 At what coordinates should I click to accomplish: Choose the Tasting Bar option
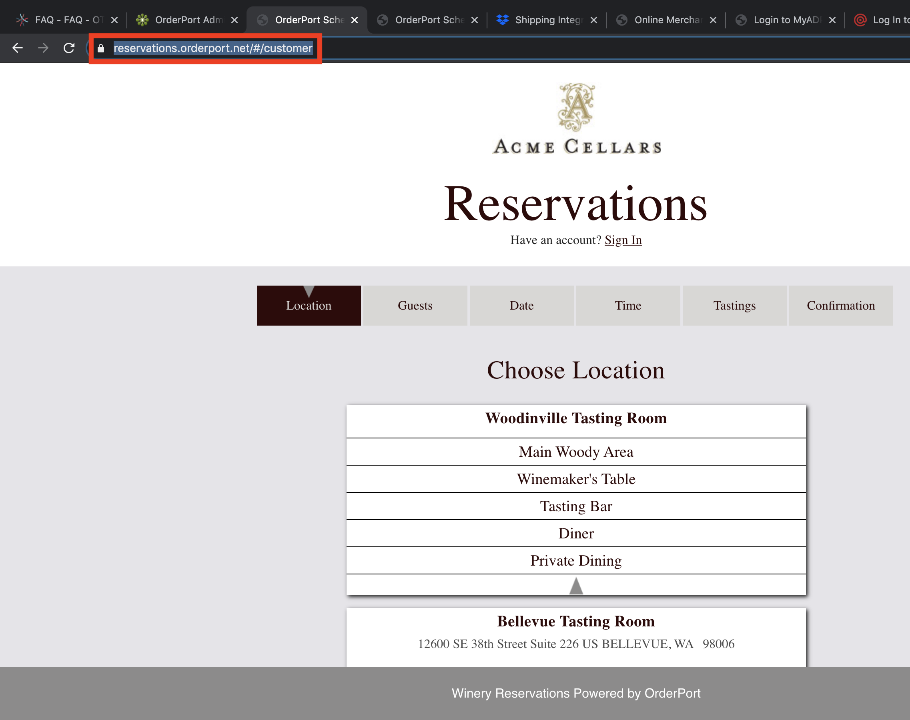coord(576,506)
